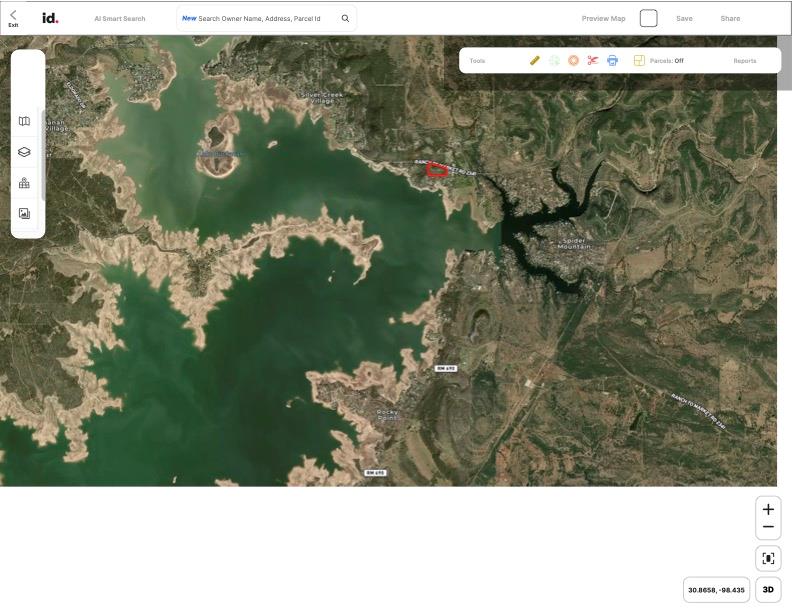The height and width of the screenshot is (612, 792).
Task: Open the Reports tab
Action: pyautogui.click(x=745, y=61)
